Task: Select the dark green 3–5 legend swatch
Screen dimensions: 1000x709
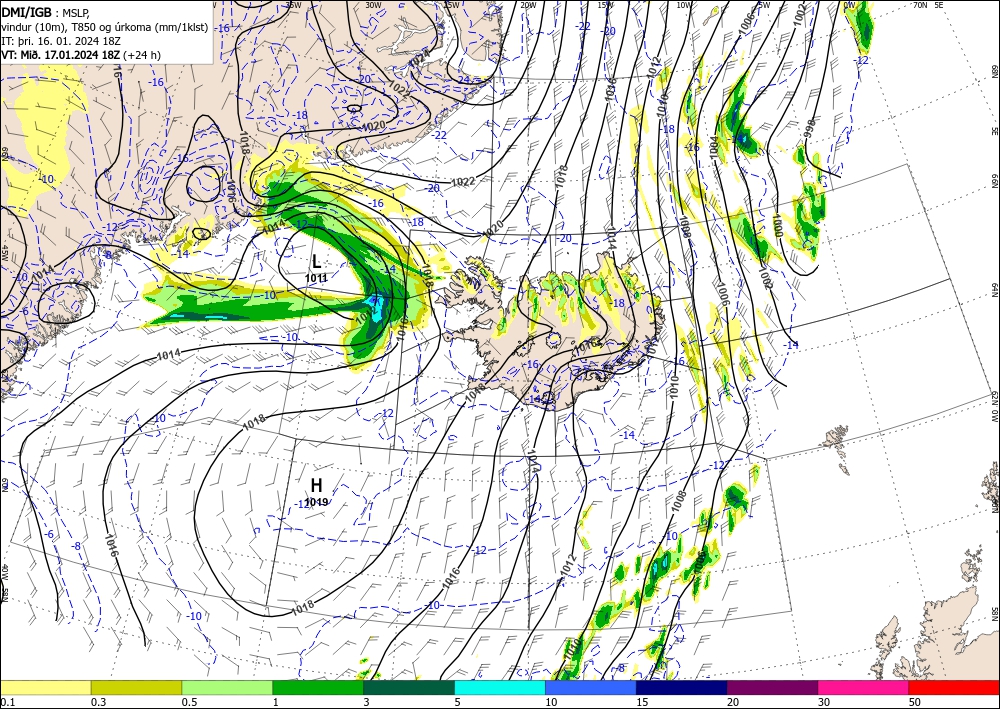Action: [x=409, y=687]
